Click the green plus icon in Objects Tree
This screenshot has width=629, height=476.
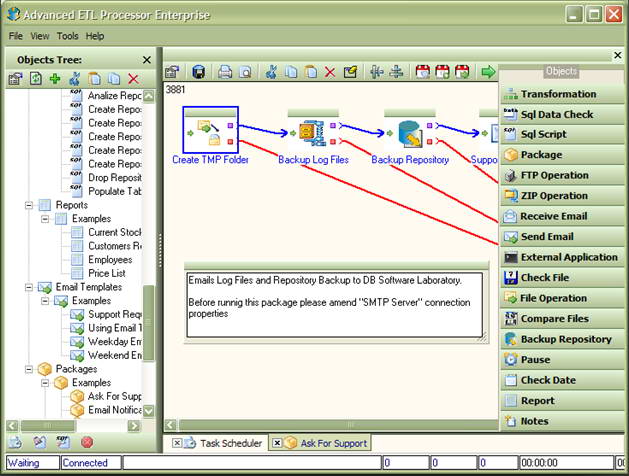point(55,79)
